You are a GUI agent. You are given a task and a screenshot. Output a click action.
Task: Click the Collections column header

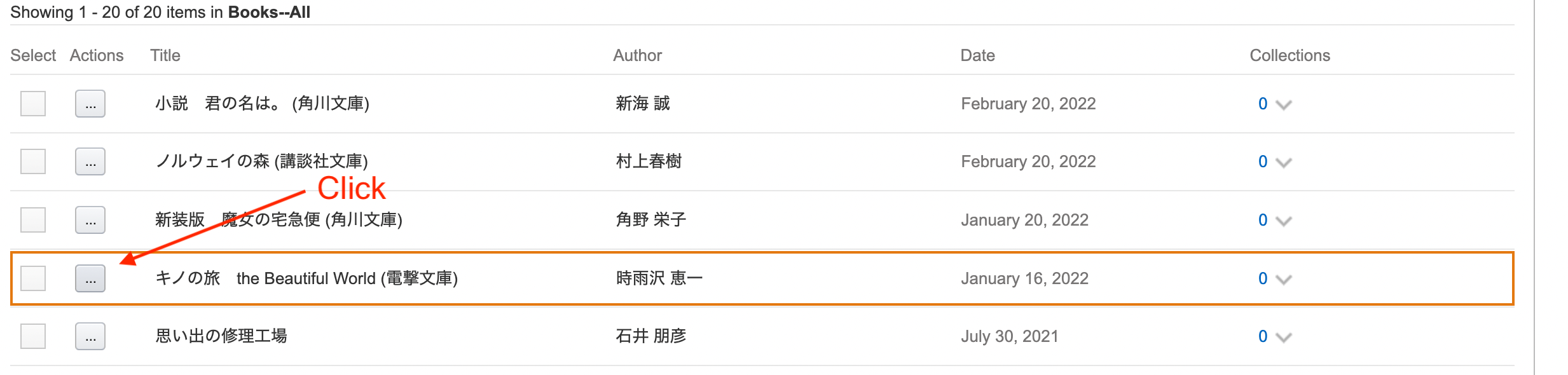1289,55
